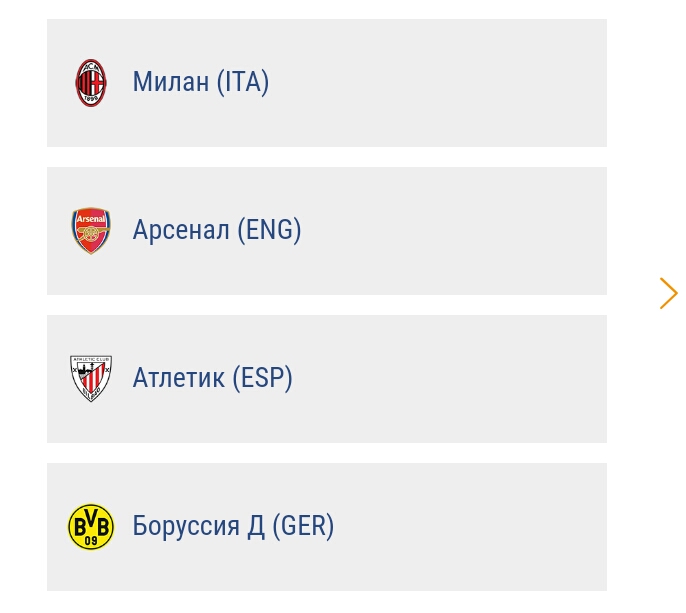Click the (ITA) country code label

coord(243,82)
